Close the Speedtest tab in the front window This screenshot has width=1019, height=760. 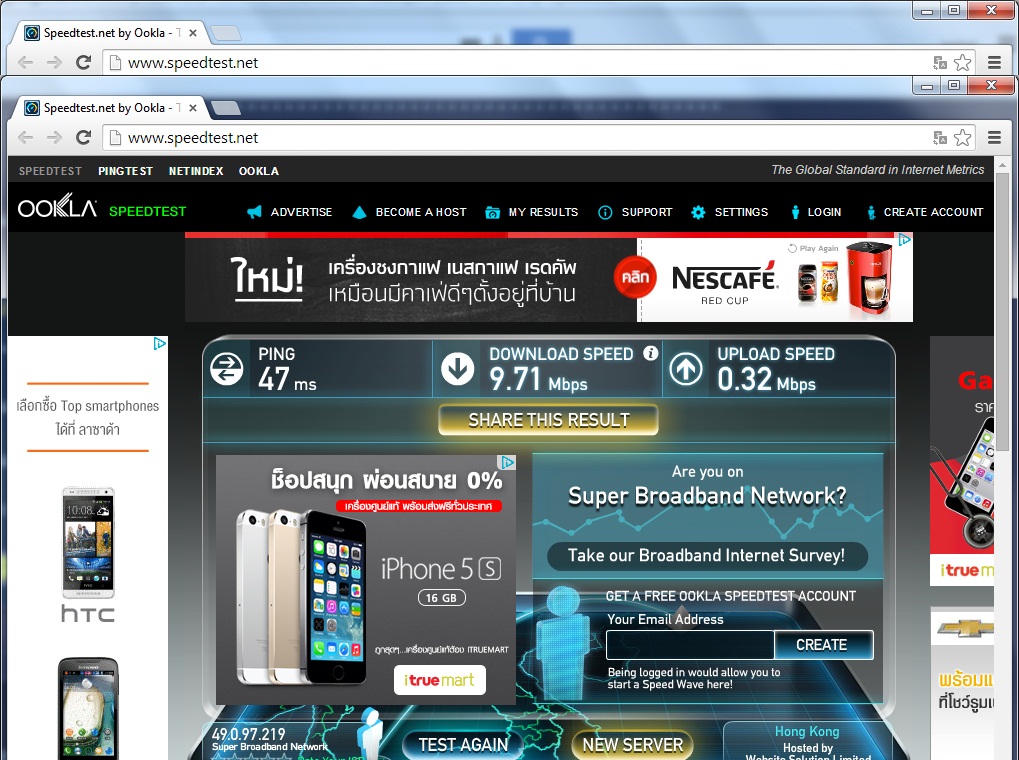point(192,108)
